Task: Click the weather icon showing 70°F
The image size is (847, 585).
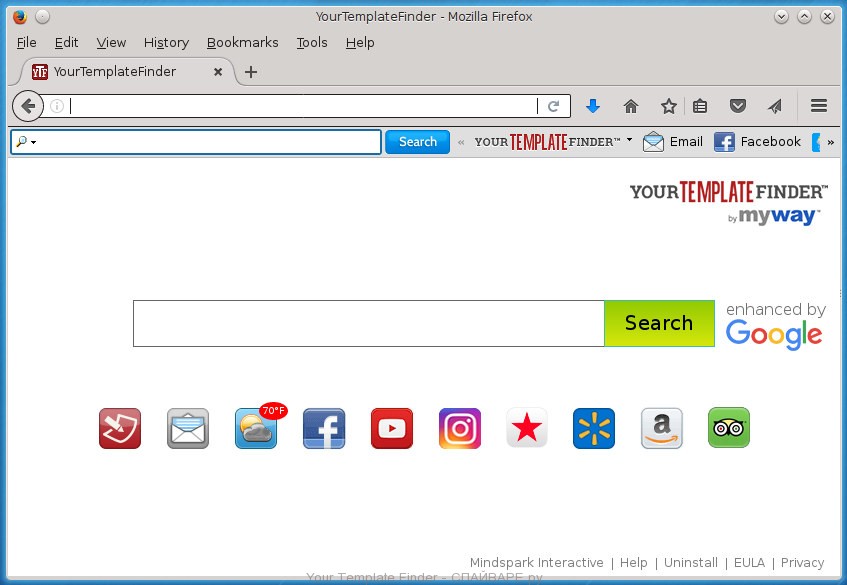Action: [257, 428]
